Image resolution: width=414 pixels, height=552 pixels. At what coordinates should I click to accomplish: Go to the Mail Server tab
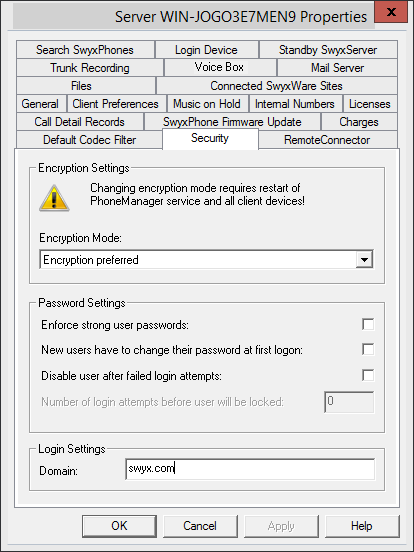[x=337, y=67]
